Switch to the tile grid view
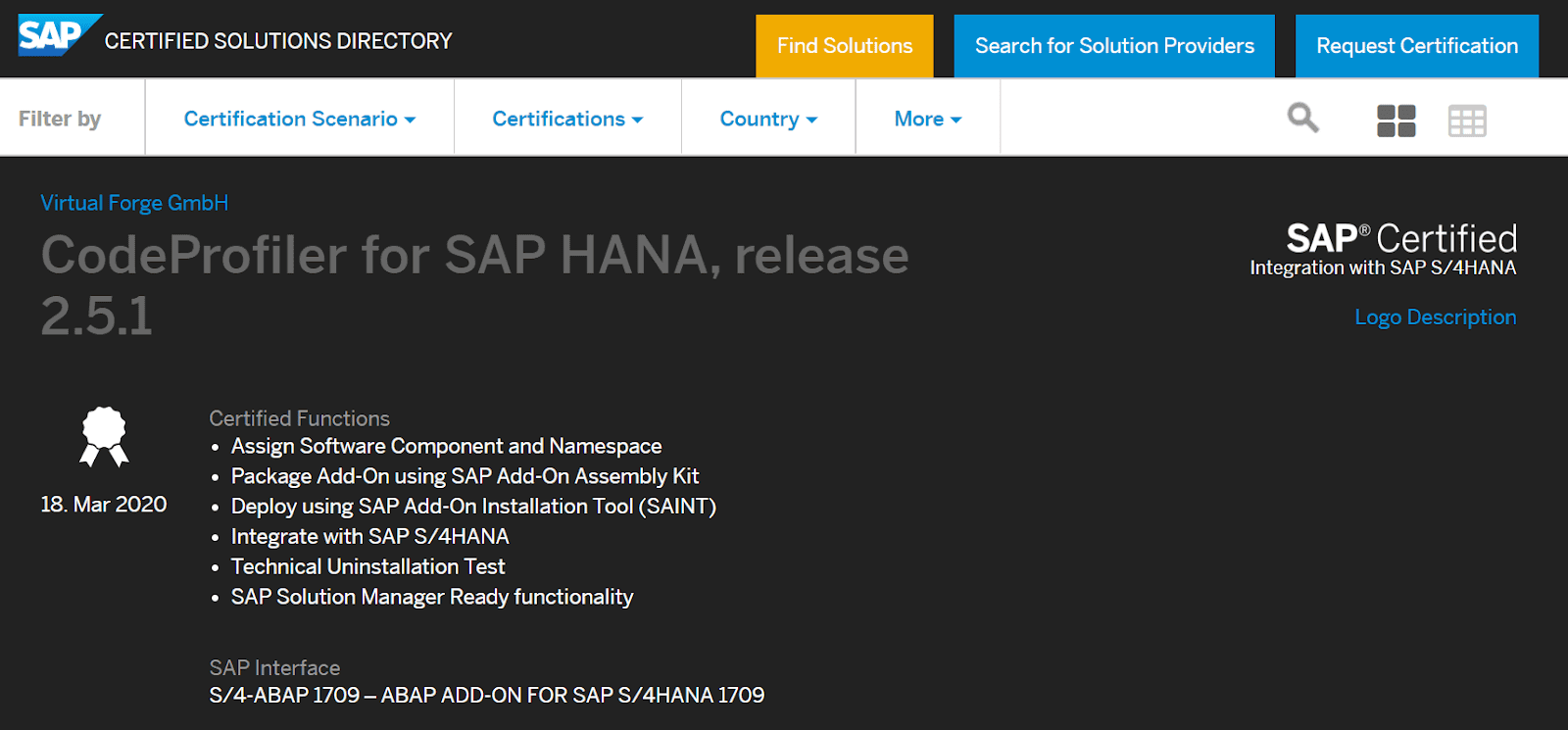The height and width of the screenshot is (730, 1568). (1396, 121)
